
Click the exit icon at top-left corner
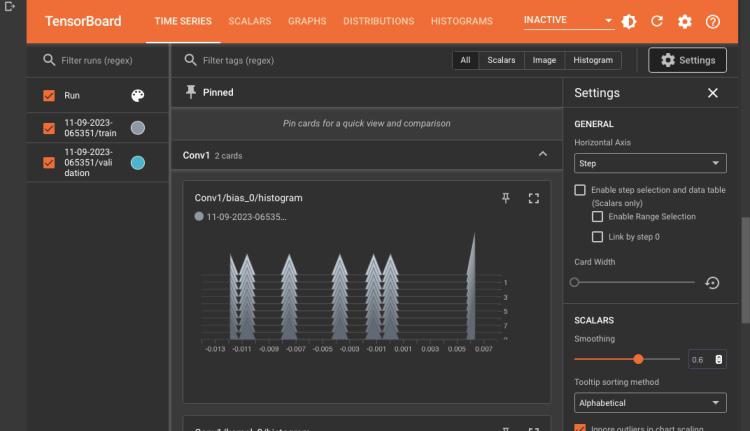coord(10,7)
